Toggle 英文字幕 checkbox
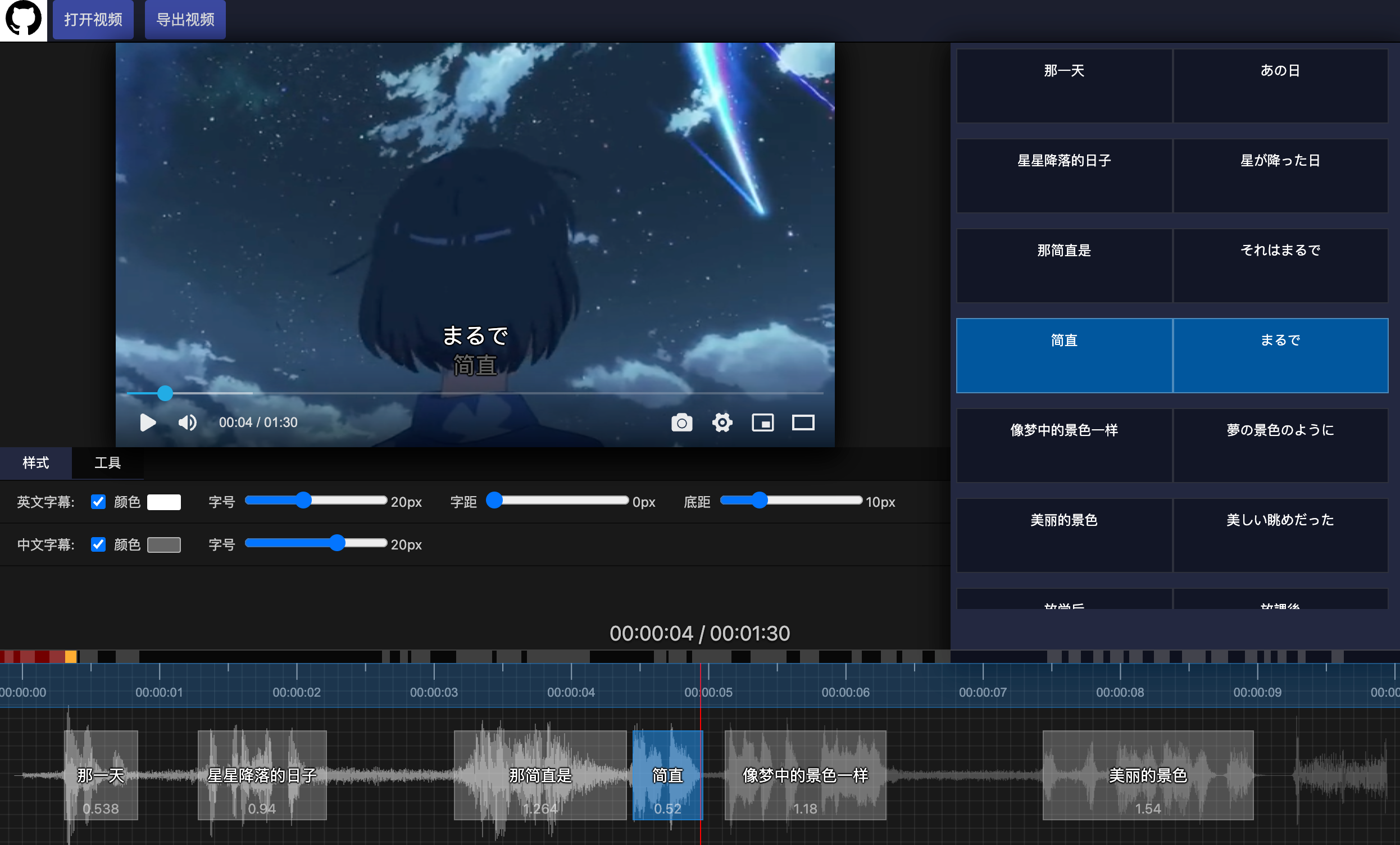The image size is (1400, 845). click(x=98, y=501)
